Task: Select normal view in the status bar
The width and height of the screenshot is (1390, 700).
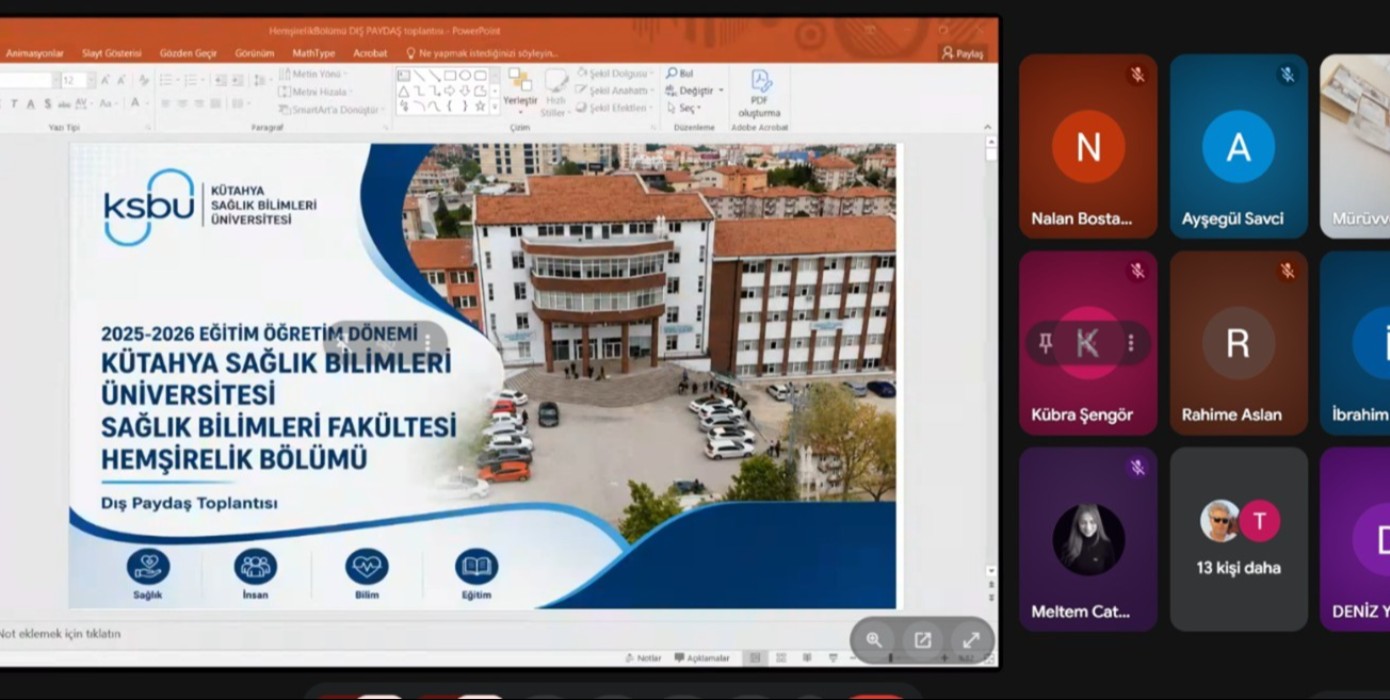Action: click(x=755, y=658)
